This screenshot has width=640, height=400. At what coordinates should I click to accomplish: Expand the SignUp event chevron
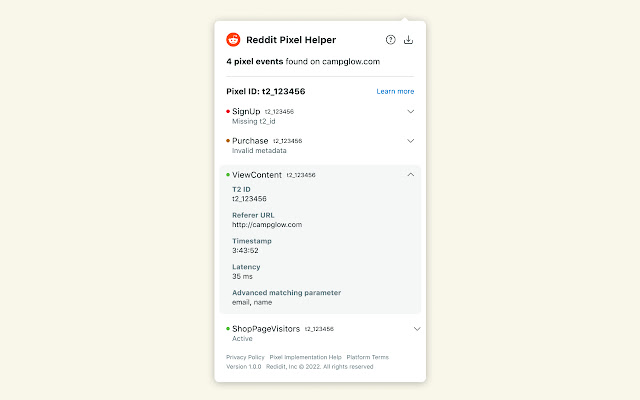411,111
